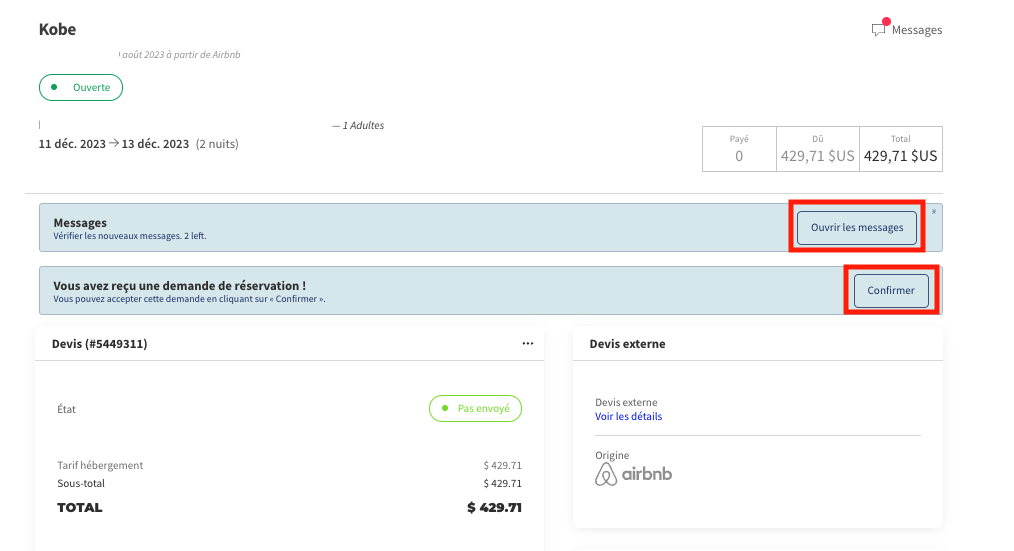Click the Messages label in page header
This screenshot has width=1014, height=551.
(916, 30)
